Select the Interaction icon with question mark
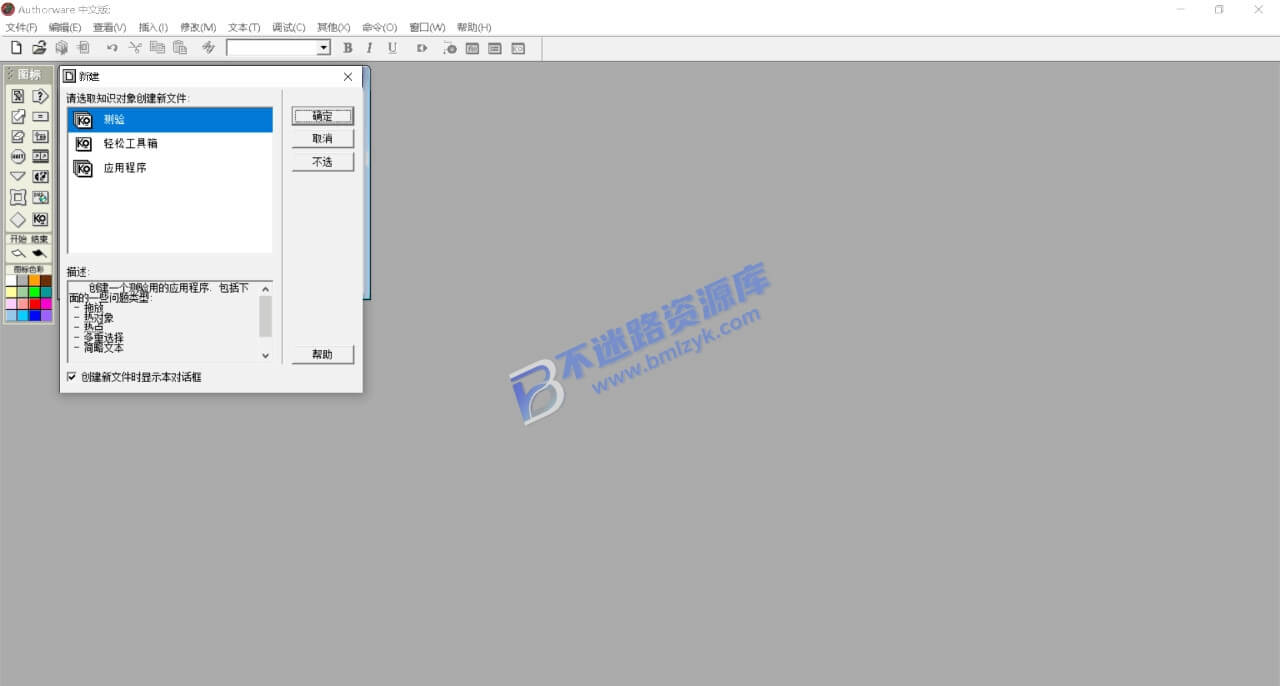The width and height of the screenshot is (1280, 686). [x=40, y=96]
